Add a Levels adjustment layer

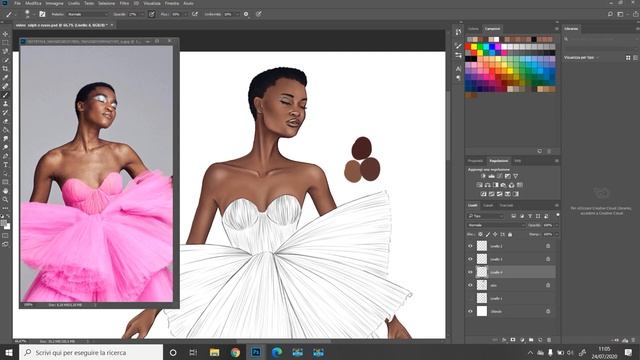[491, 176]
